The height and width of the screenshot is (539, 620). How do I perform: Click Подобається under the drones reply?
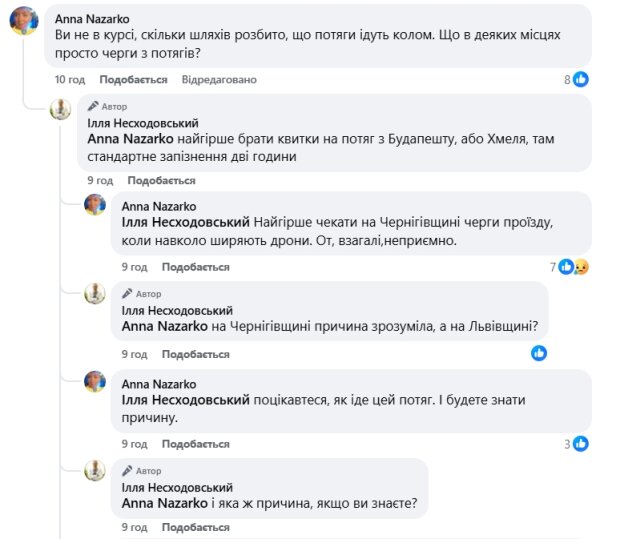pyautogui.click(x=195, y=267)
